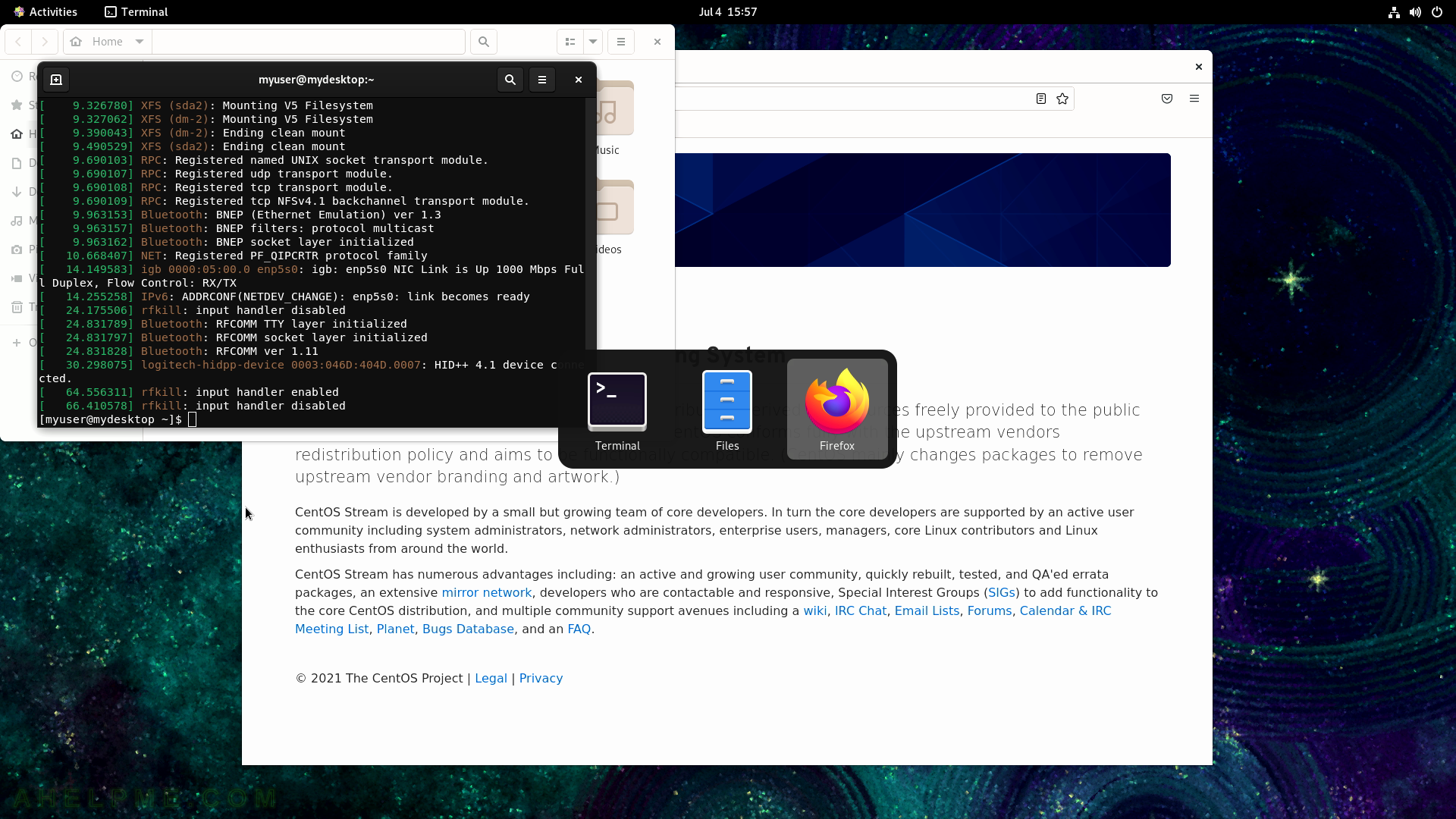
Task: Open the SIGs link
Action: click(x=1002, y=593)
